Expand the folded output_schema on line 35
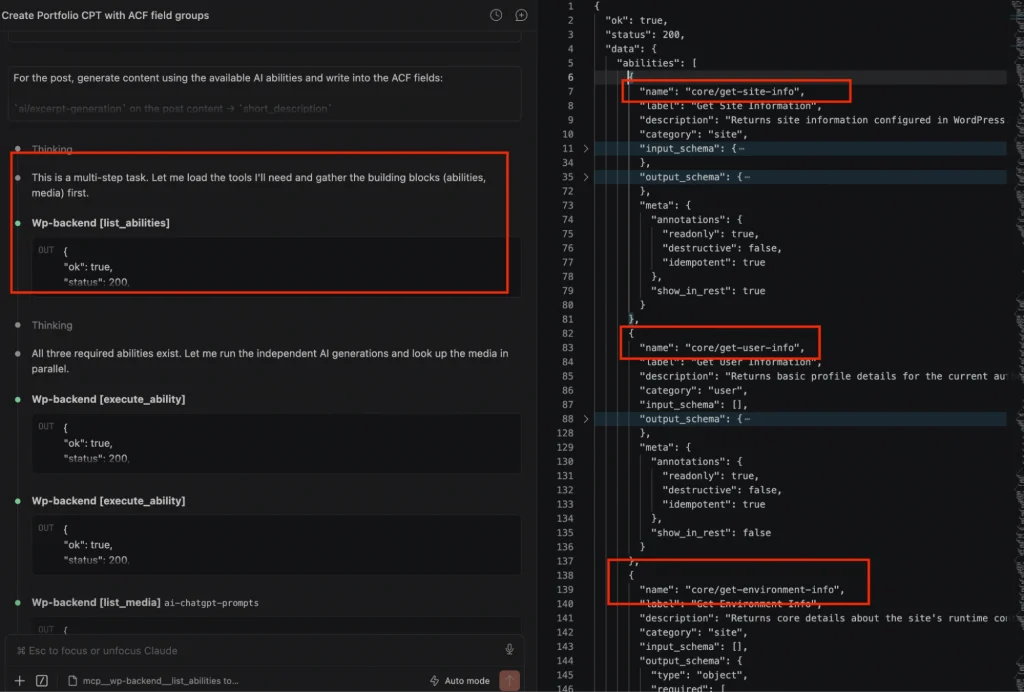Viewport: 1024px width, 692px height. pyautogui.click(x=586, y=177)
